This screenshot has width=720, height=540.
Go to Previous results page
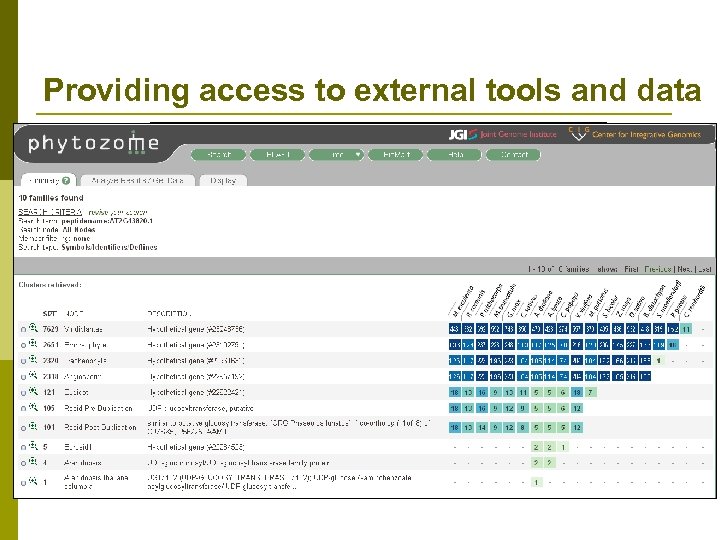point(658,269)
